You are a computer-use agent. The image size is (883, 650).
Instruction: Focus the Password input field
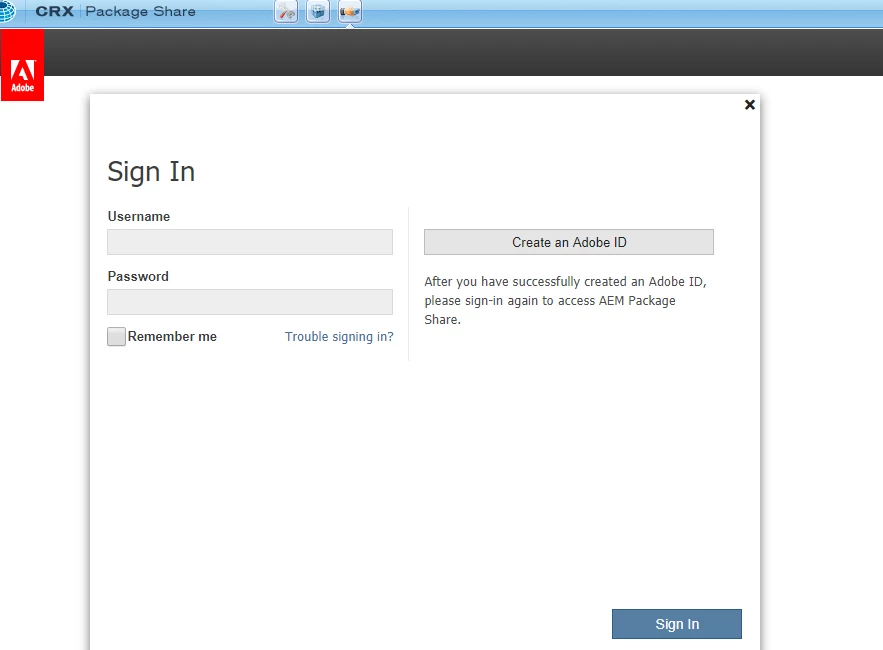point(250,302)
